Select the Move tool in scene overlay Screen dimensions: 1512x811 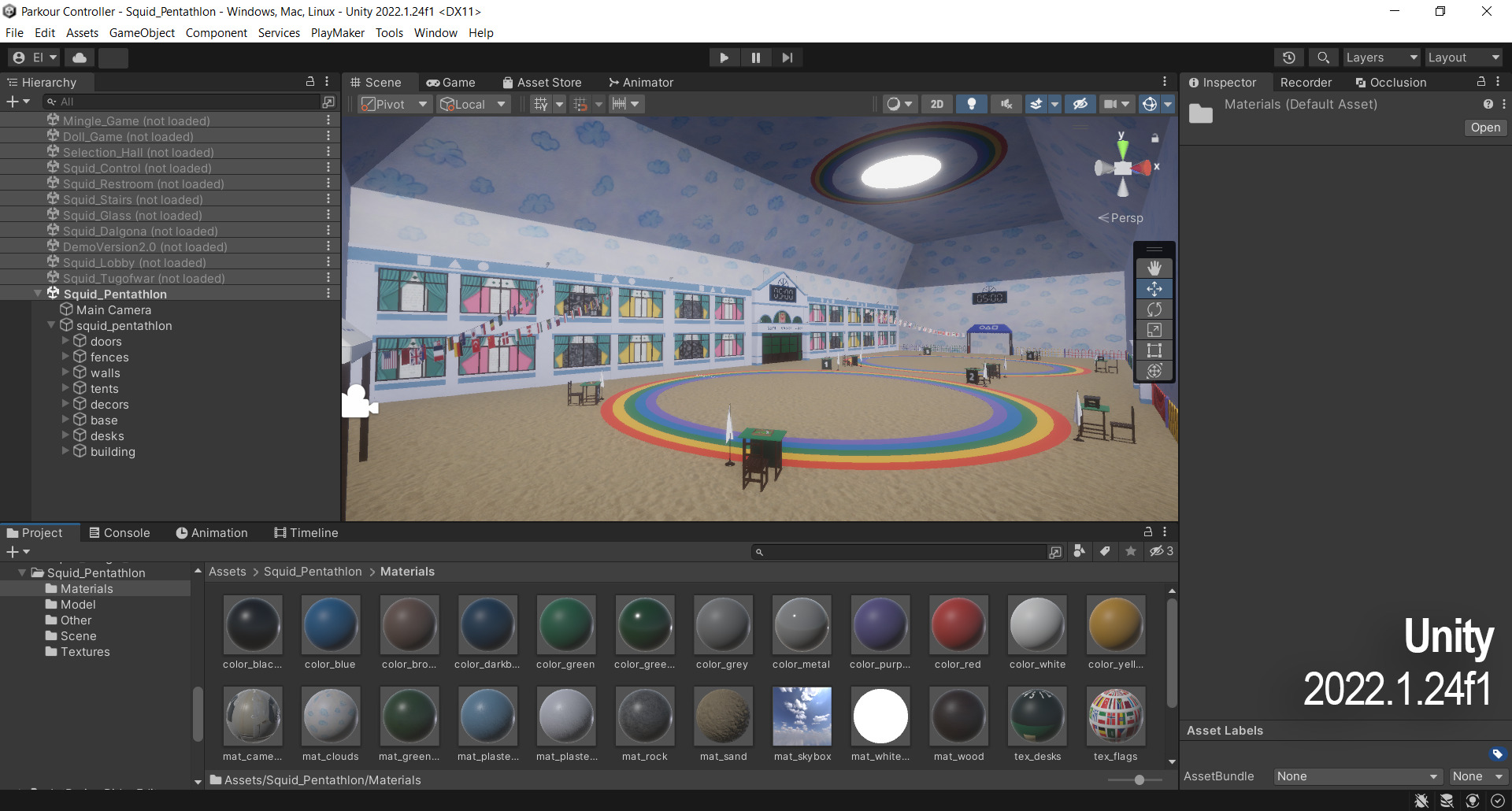point(1154,289)
